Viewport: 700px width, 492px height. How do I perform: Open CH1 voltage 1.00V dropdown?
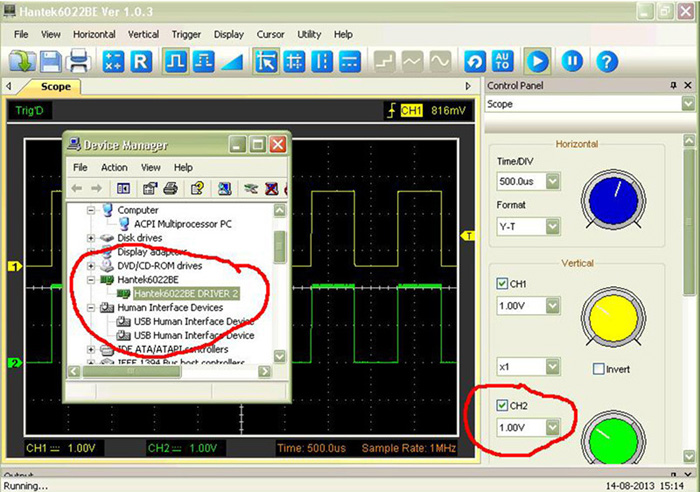[x=553, y=306]
